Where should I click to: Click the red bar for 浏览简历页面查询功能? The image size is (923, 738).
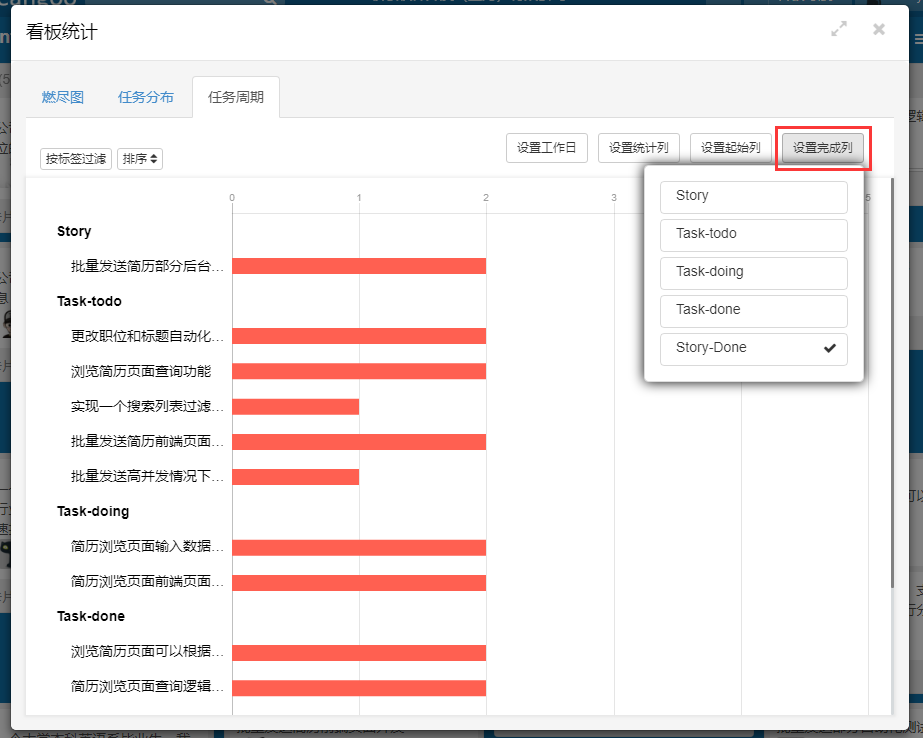359,371
